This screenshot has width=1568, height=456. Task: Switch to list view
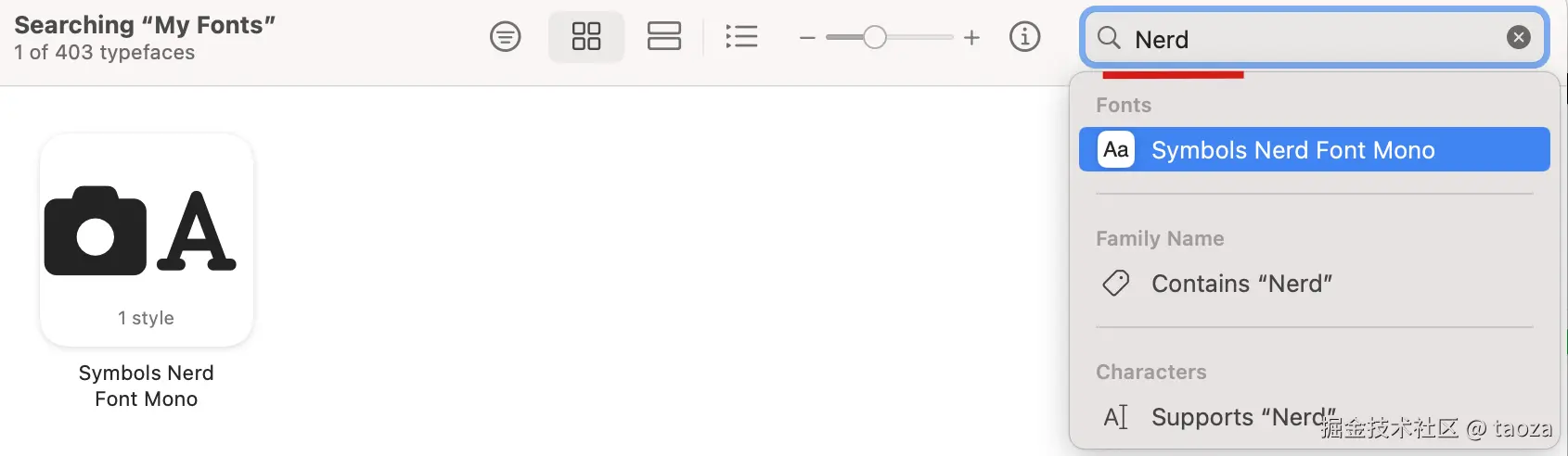point(741,37)
